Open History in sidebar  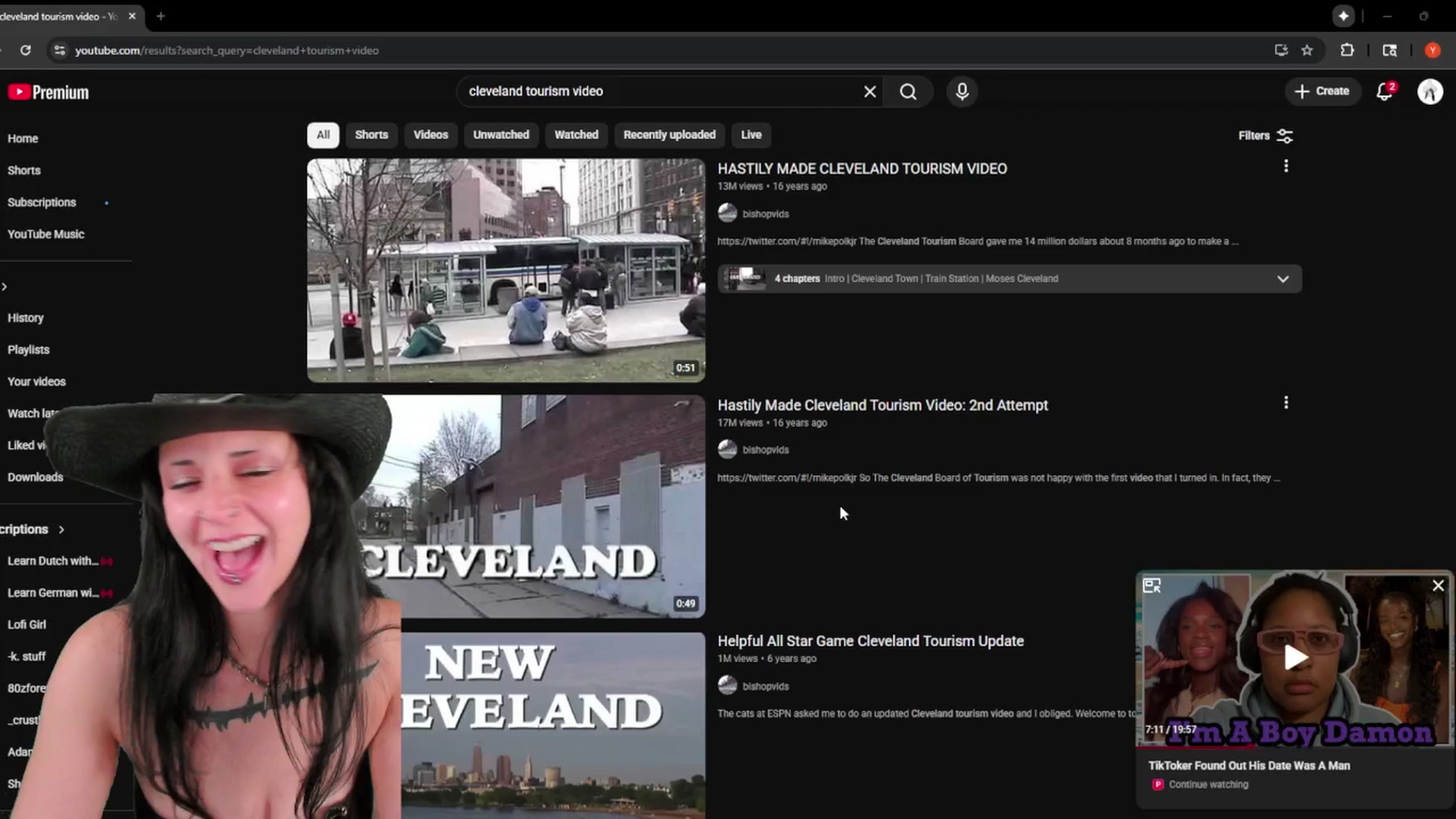(x=25, y=318)
